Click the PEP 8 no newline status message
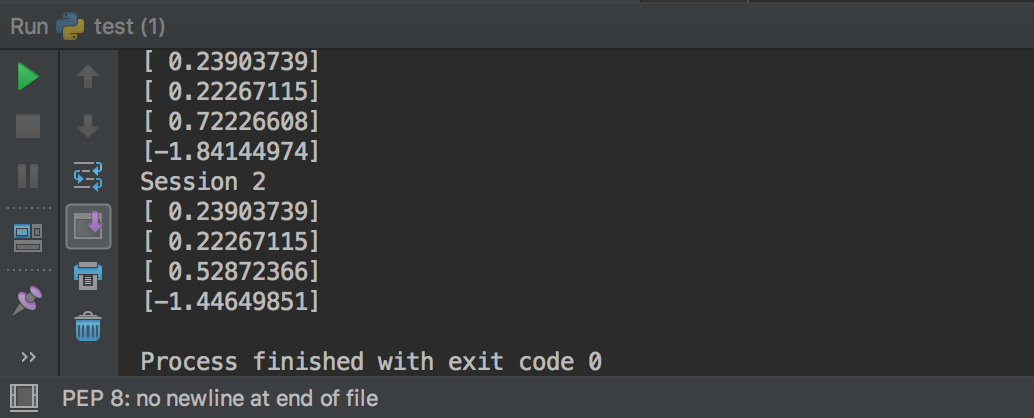 pyautogui.click(x=220, y=398)
